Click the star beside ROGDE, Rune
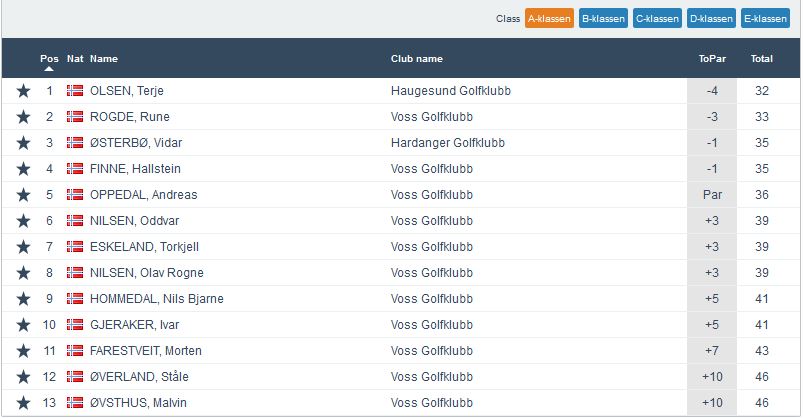This screenshot has height=418, width=803. point(23,117)
